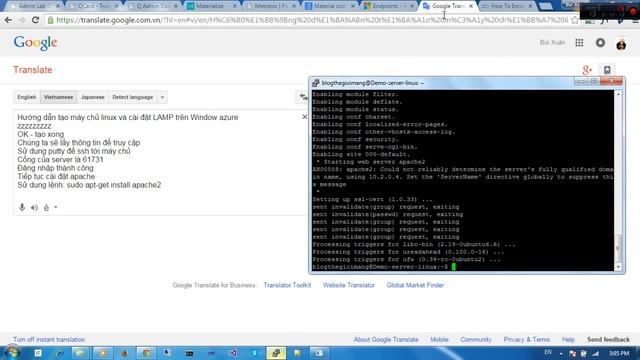Open the Google account avatar
The height and width of the screenshot is (360, 640).
click(x=621, y=43)
